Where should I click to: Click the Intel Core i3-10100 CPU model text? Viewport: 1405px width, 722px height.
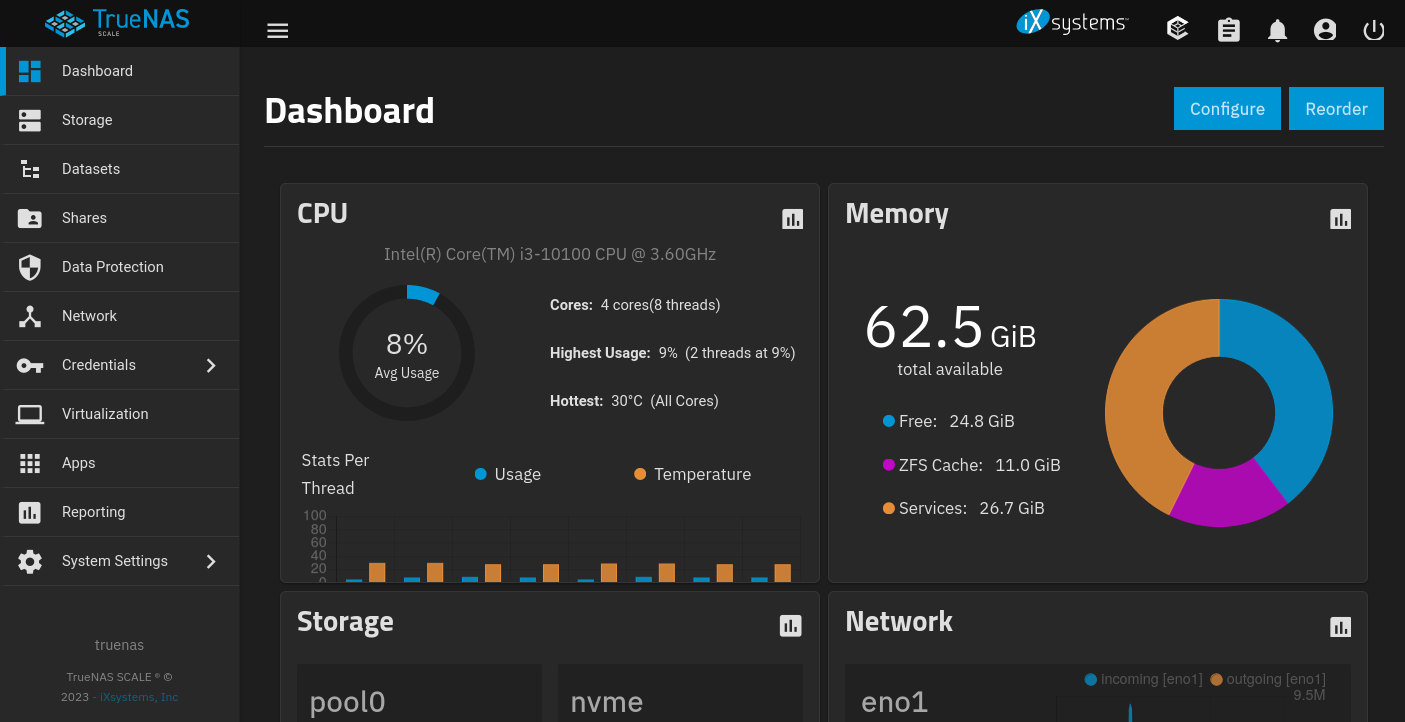point(550,254)
